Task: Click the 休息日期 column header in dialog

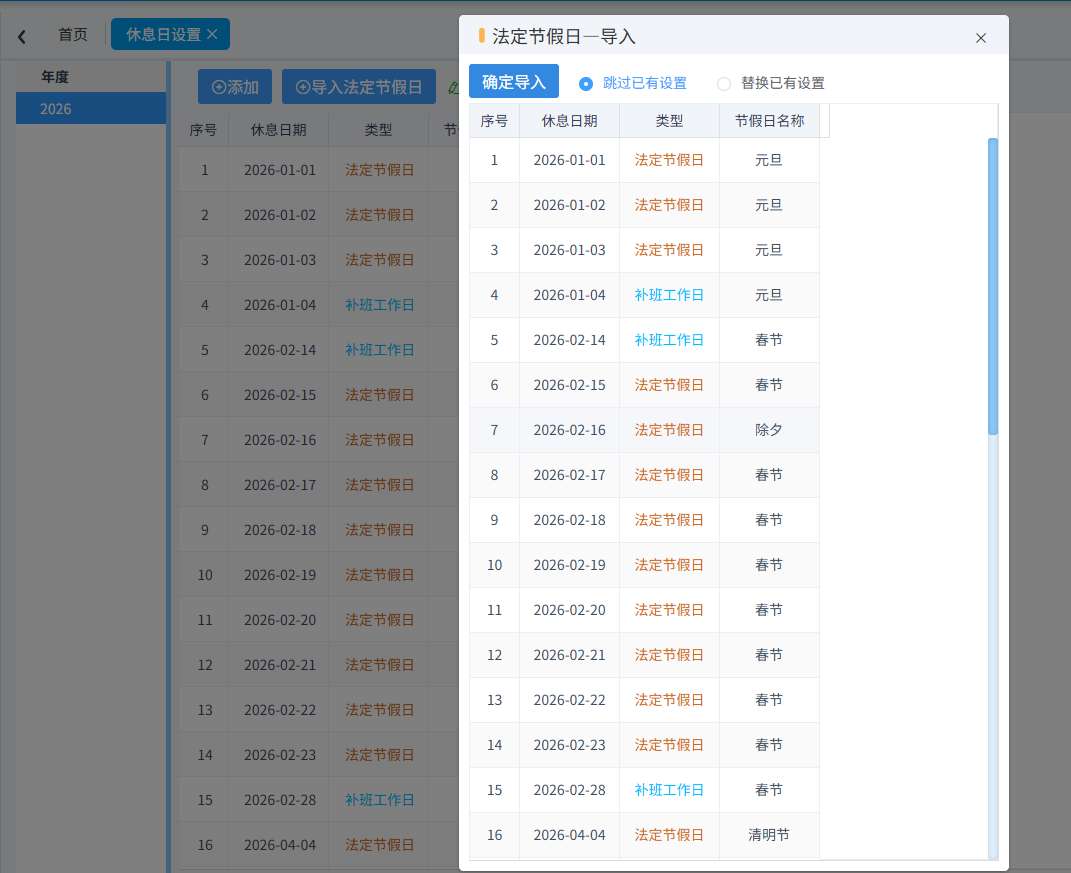Action: (x=570, y=121)
